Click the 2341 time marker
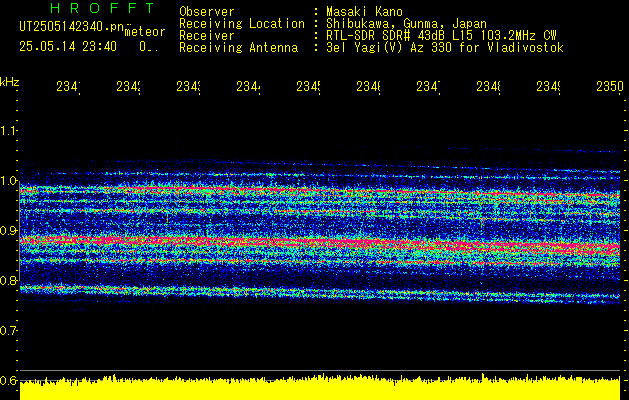This screenshot has height=400, width=629. [68, 87]
